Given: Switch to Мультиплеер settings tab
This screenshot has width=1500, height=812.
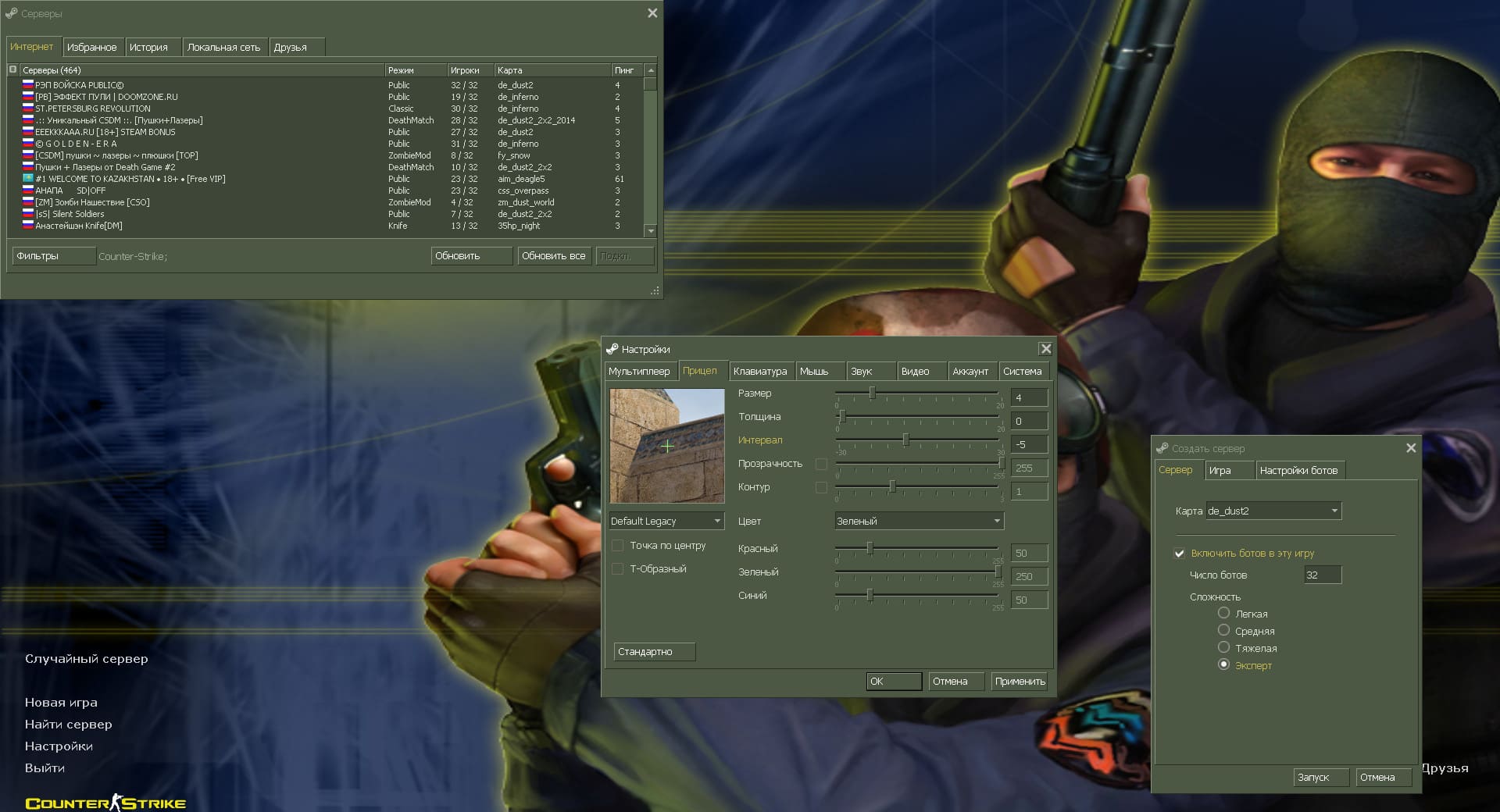Looking at the screenshot, I should [640, 372].
